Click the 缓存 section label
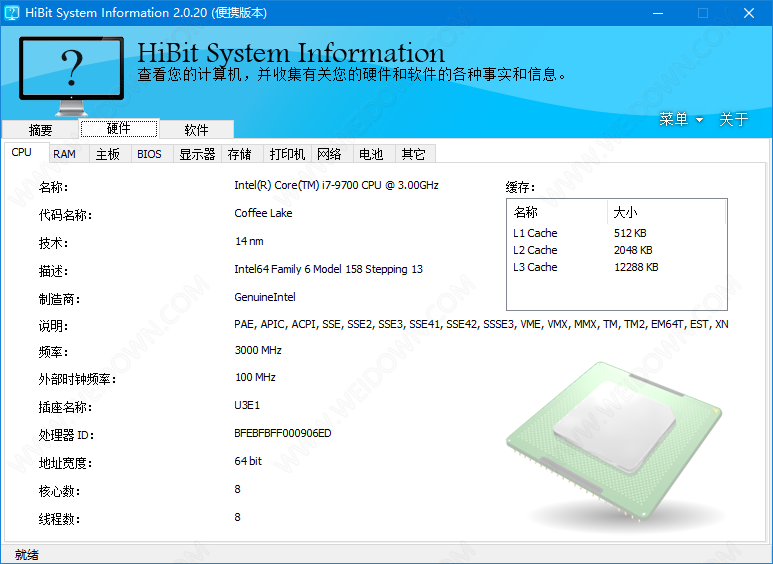This screenshot has width=773, height=564. pos(520,187)
